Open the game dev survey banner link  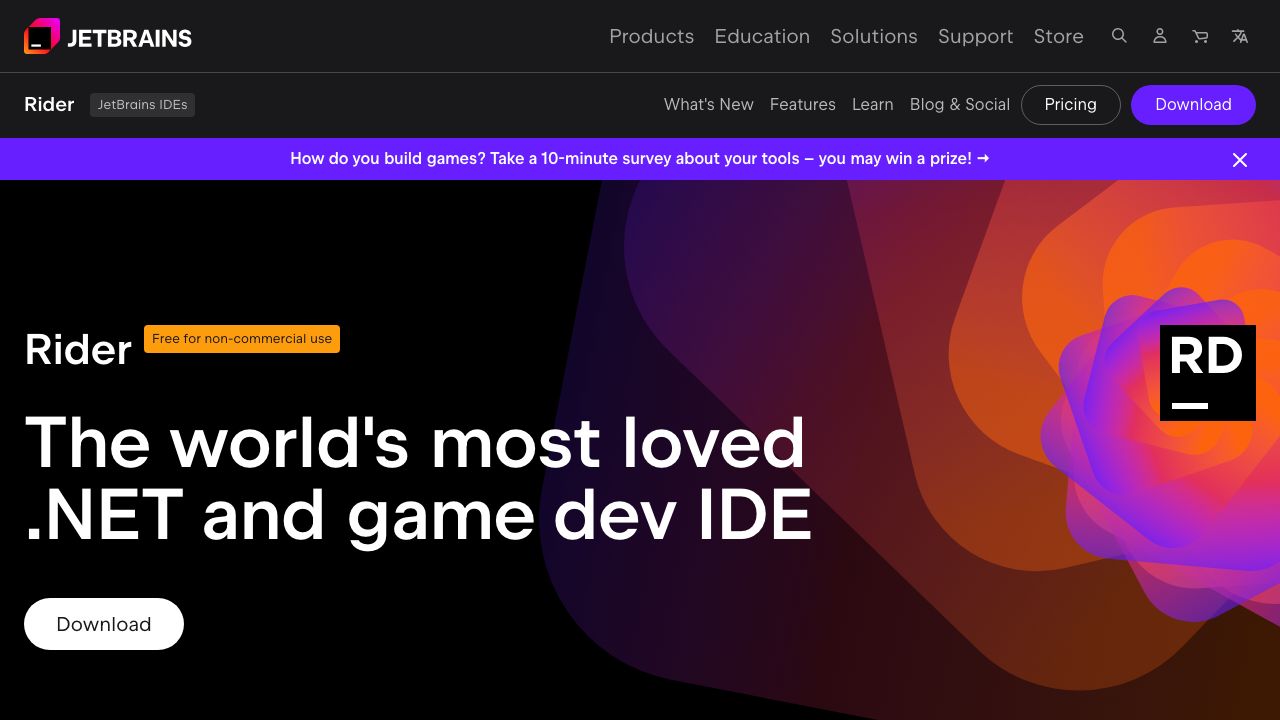[x=640, y=158]
